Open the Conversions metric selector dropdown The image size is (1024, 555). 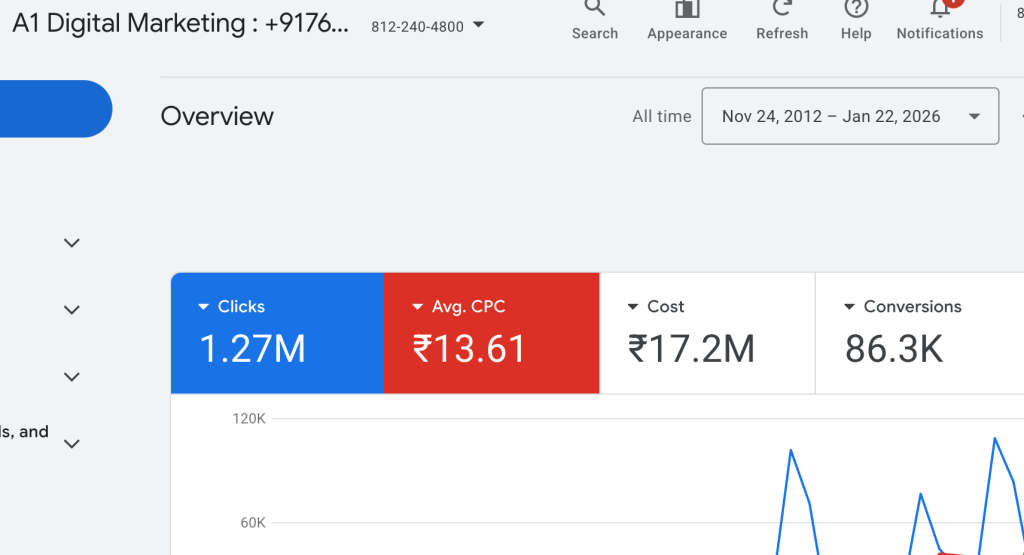[849, 307]
